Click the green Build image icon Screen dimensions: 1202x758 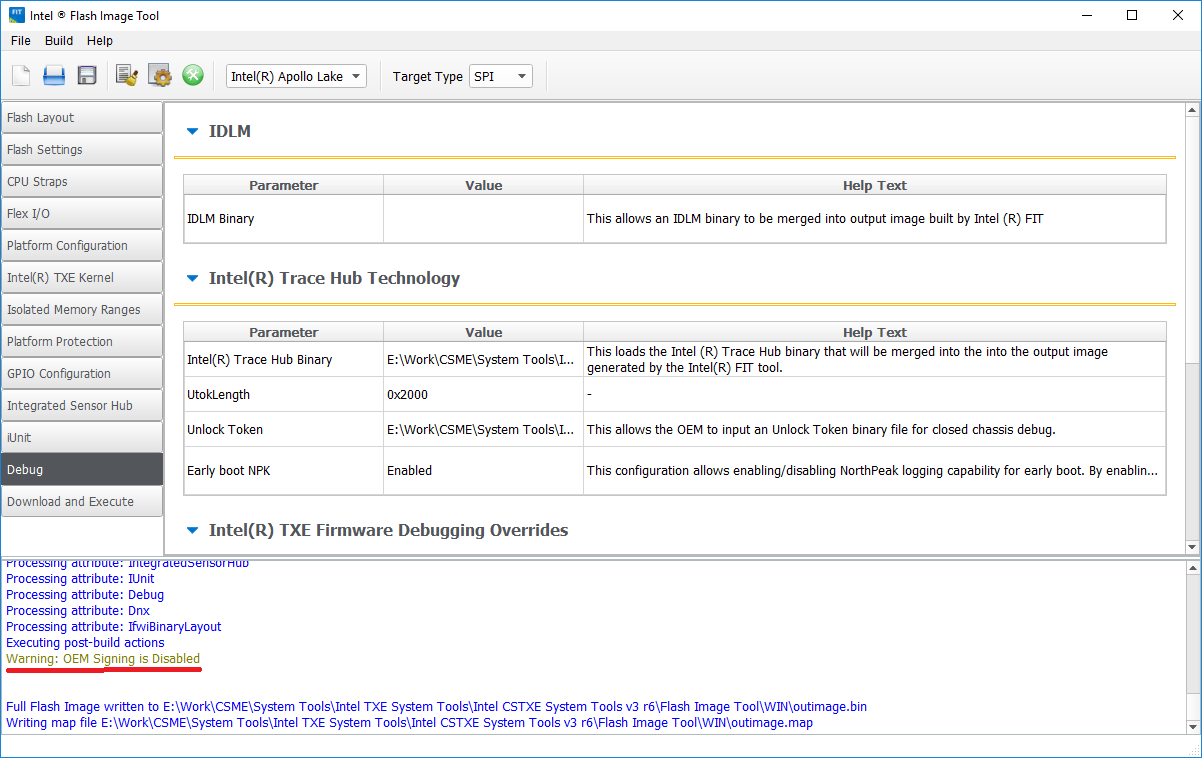point(193,76)
